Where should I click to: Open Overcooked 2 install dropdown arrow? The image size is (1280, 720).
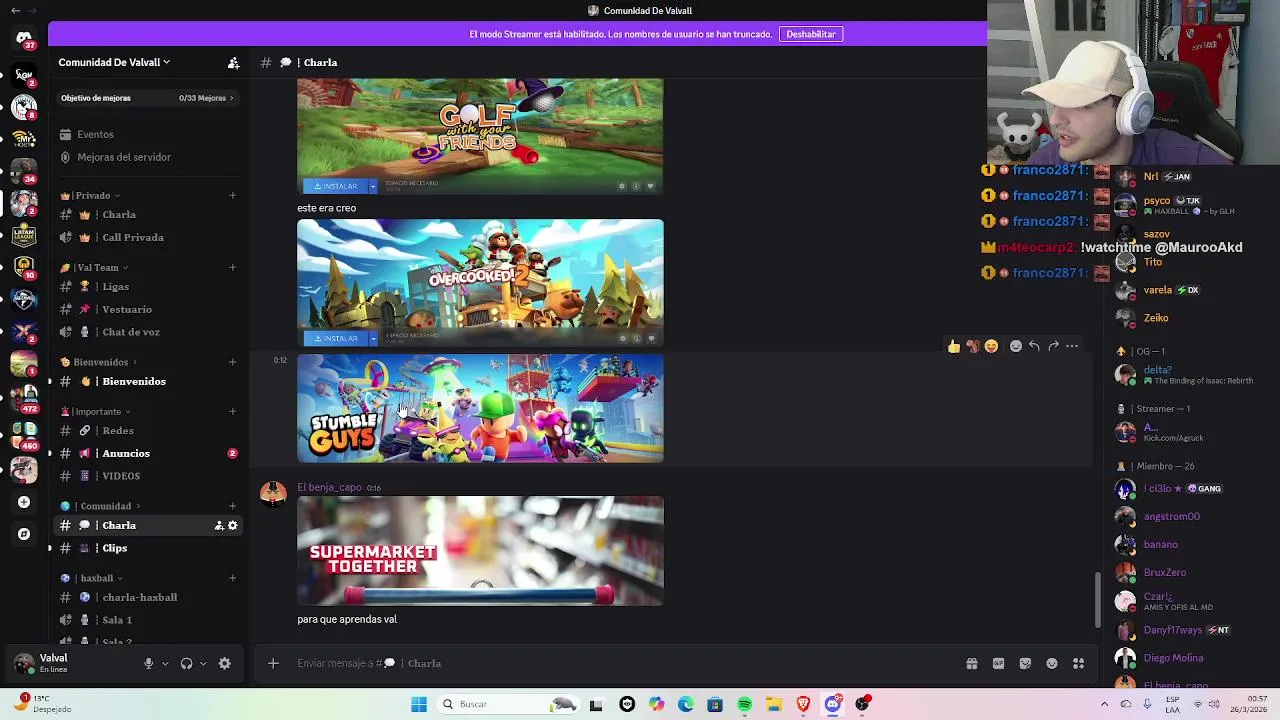tap(373, 338)
